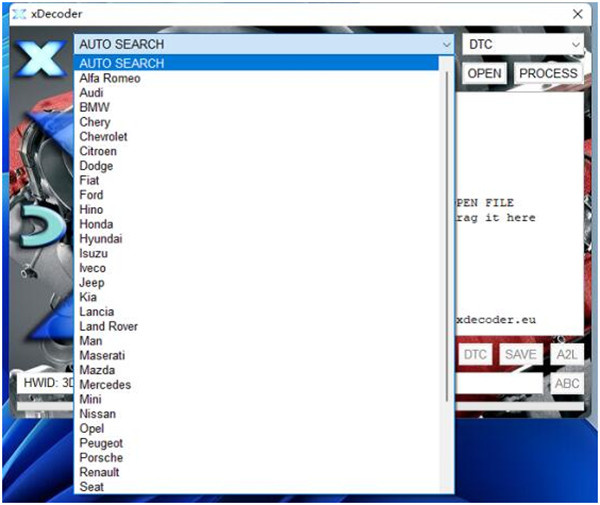Viewport: 600px width, 505px height.
Task: Select Mercedes from the brand list
Action: [x=105, y=384]
